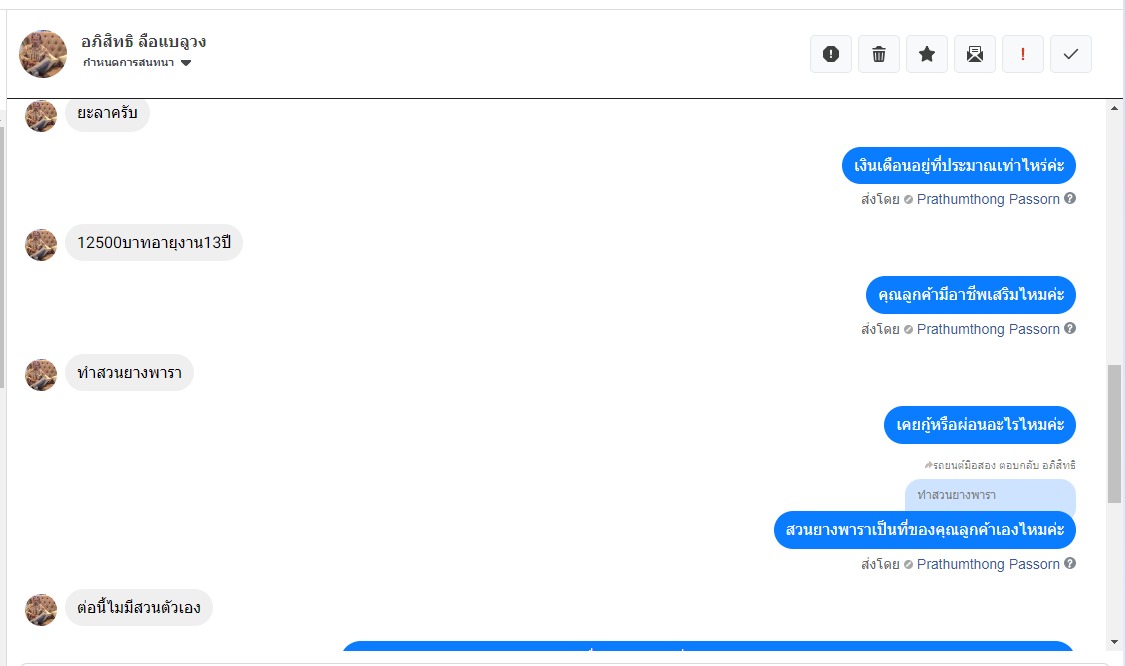
Task: Click help icon under the คุณลูกค้ามีอาชีพเสริมไหมคะ message
Action: 1070,329
